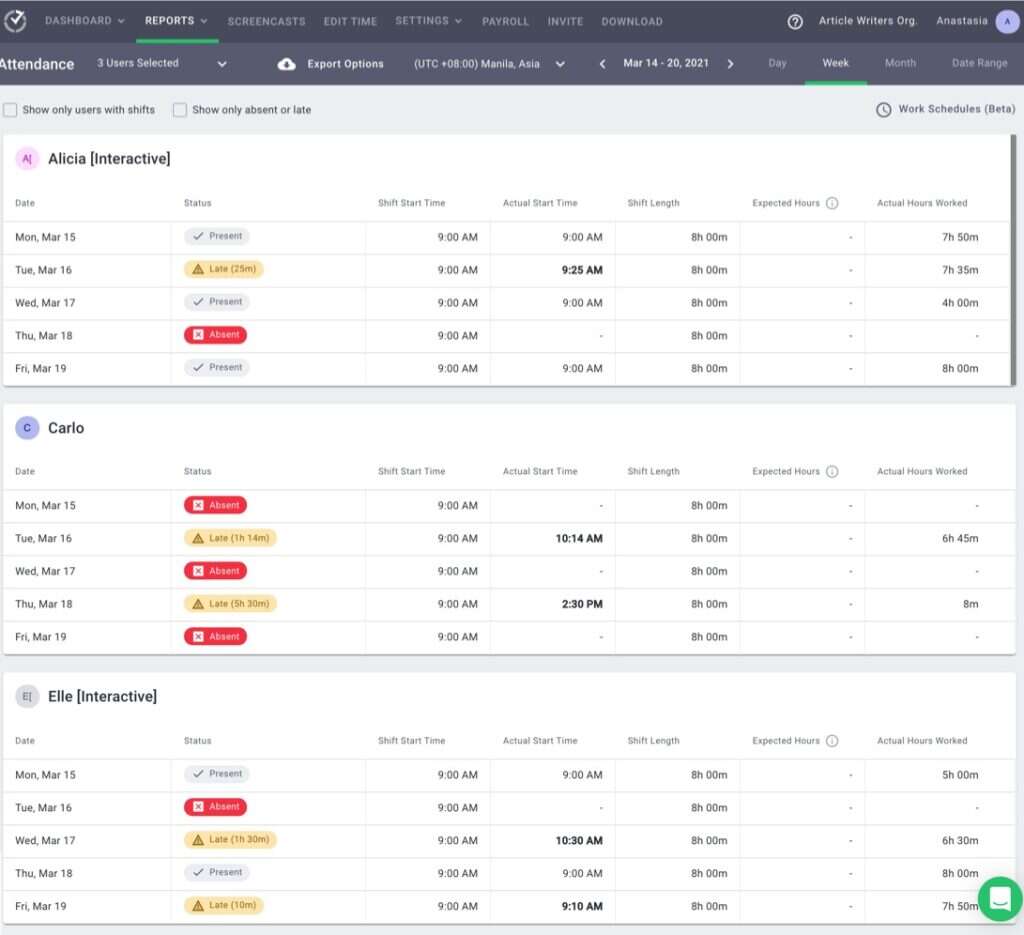Advance to next week arrow
1024x935 pixels.
coord(730,64)
